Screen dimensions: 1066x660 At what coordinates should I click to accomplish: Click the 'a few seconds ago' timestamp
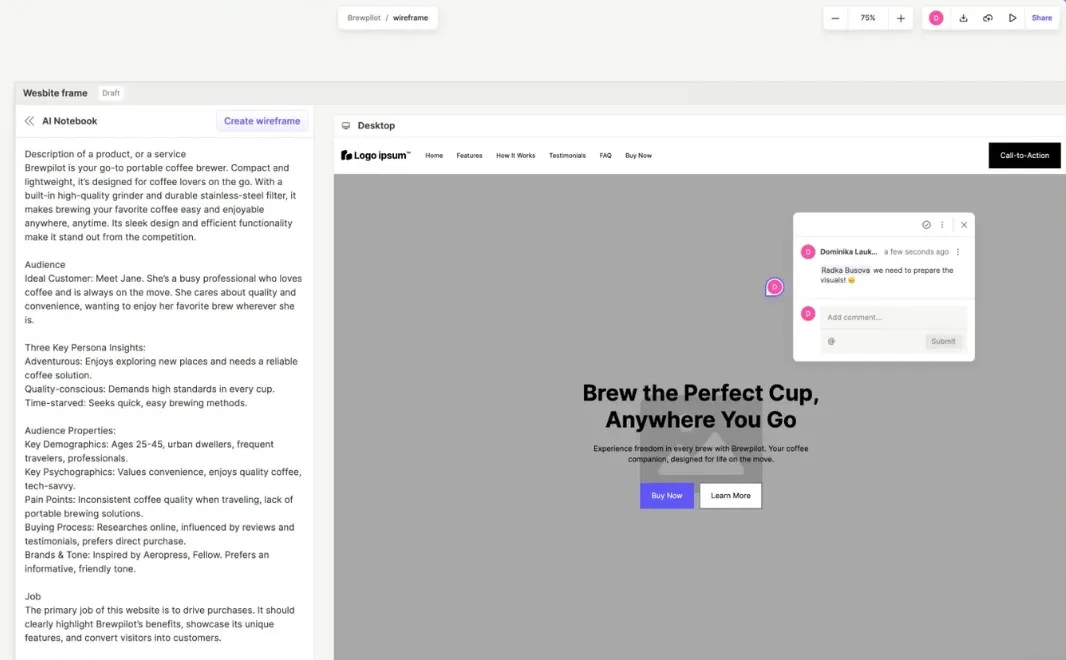(916, 252)
